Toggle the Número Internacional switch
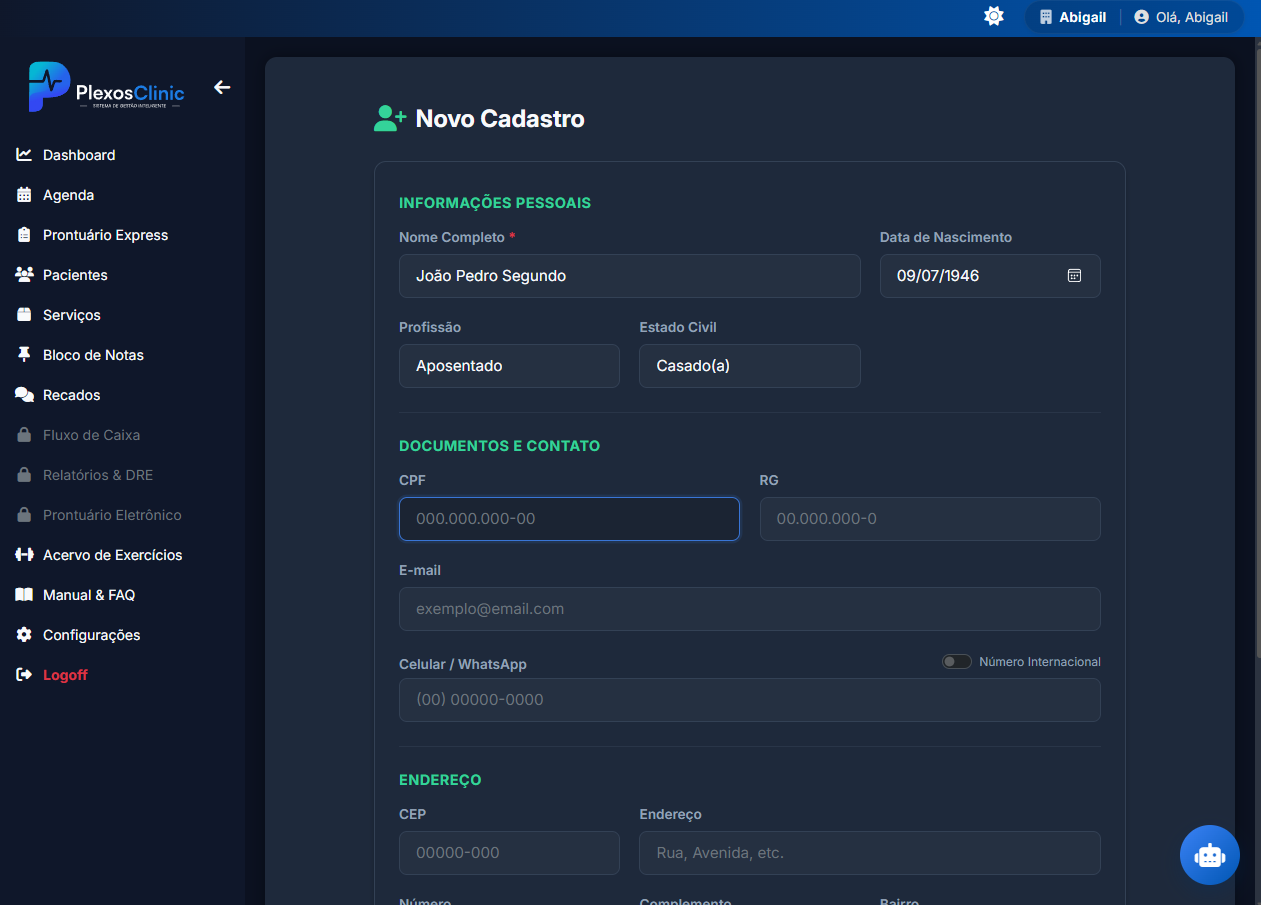The image size is (1261, 905). pos(957,662)
